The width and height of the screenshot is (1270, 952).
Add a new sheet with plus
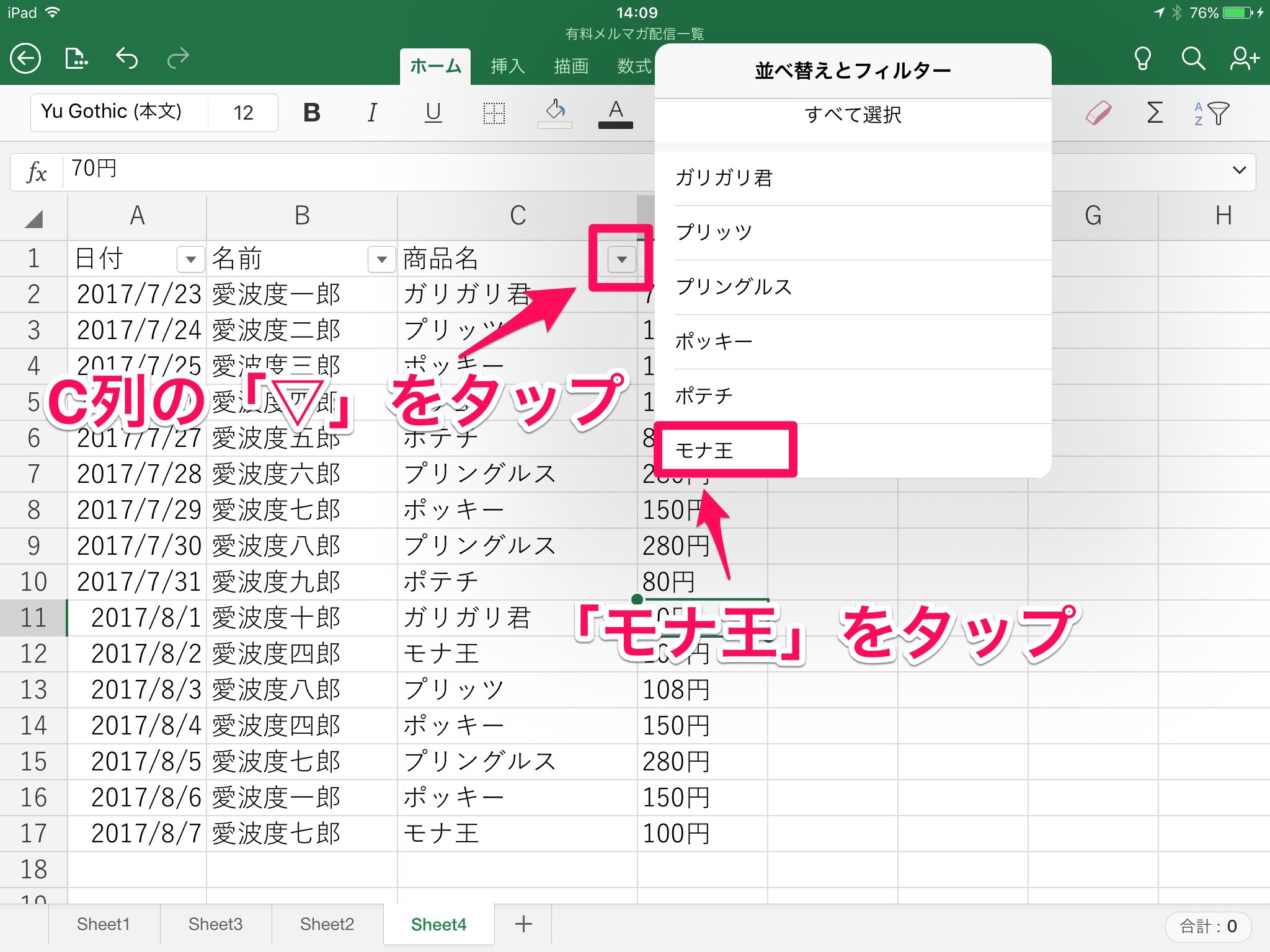[523, 924]
